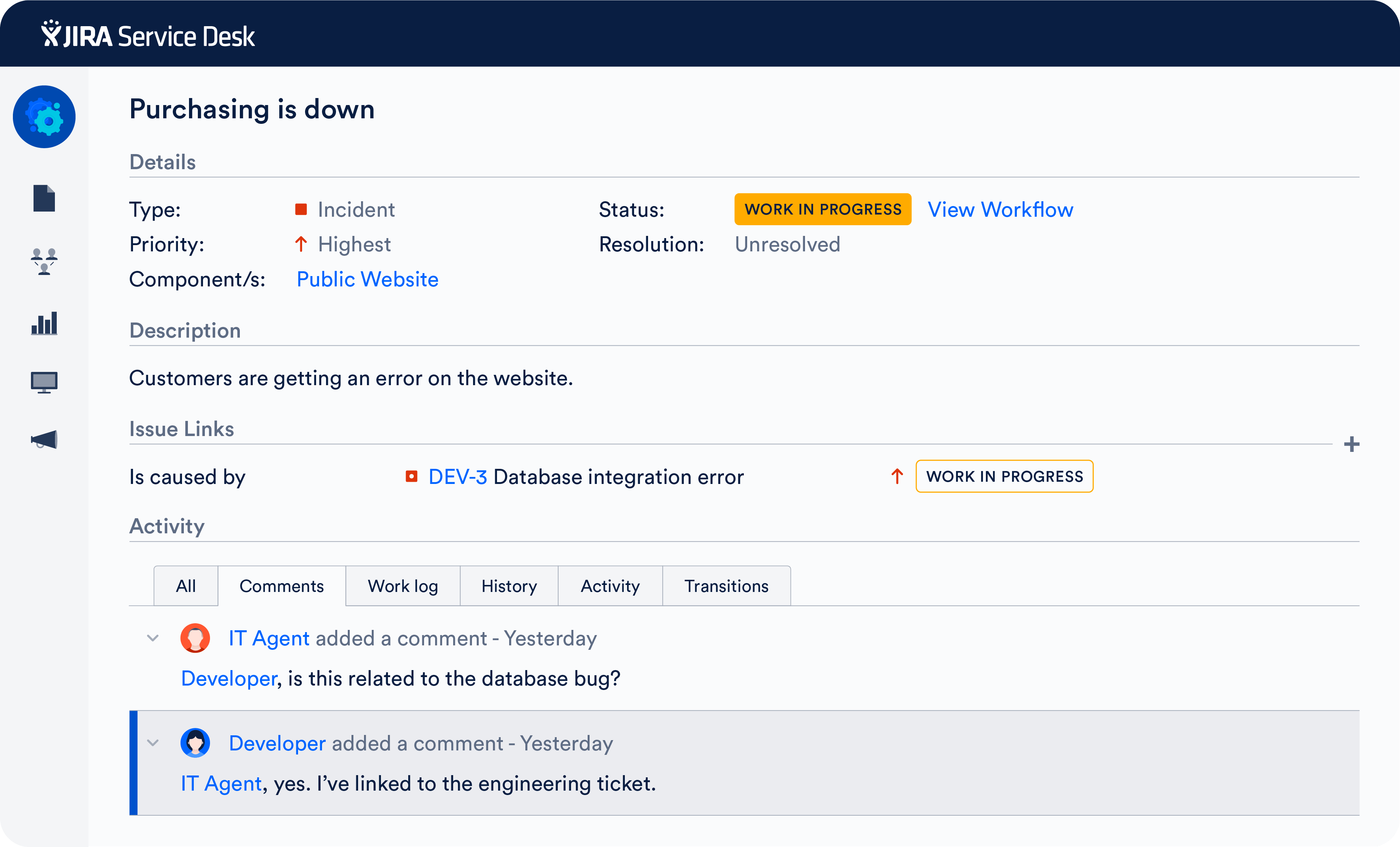
Task: Open the document page sidebar icon
Action: point(44,198)
